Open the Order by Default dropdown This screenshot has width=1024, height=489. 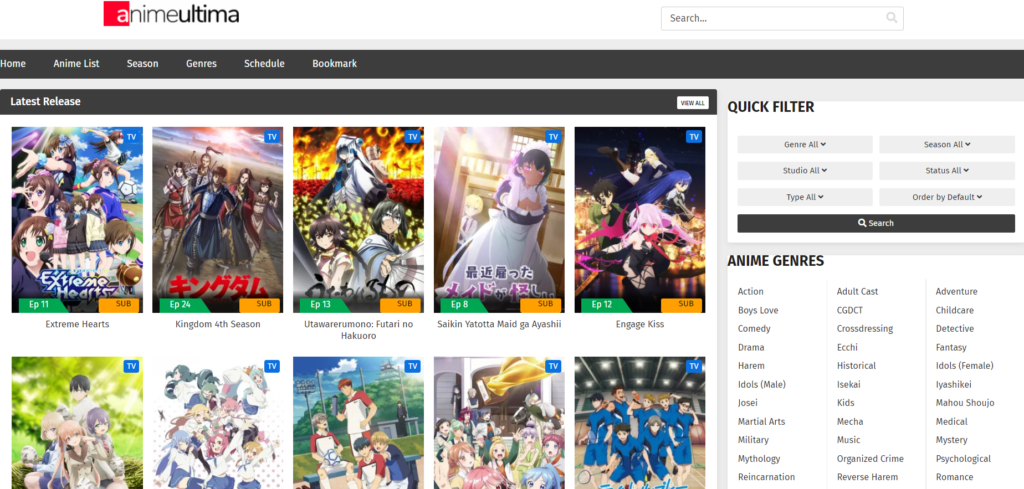tap(946, 197)
